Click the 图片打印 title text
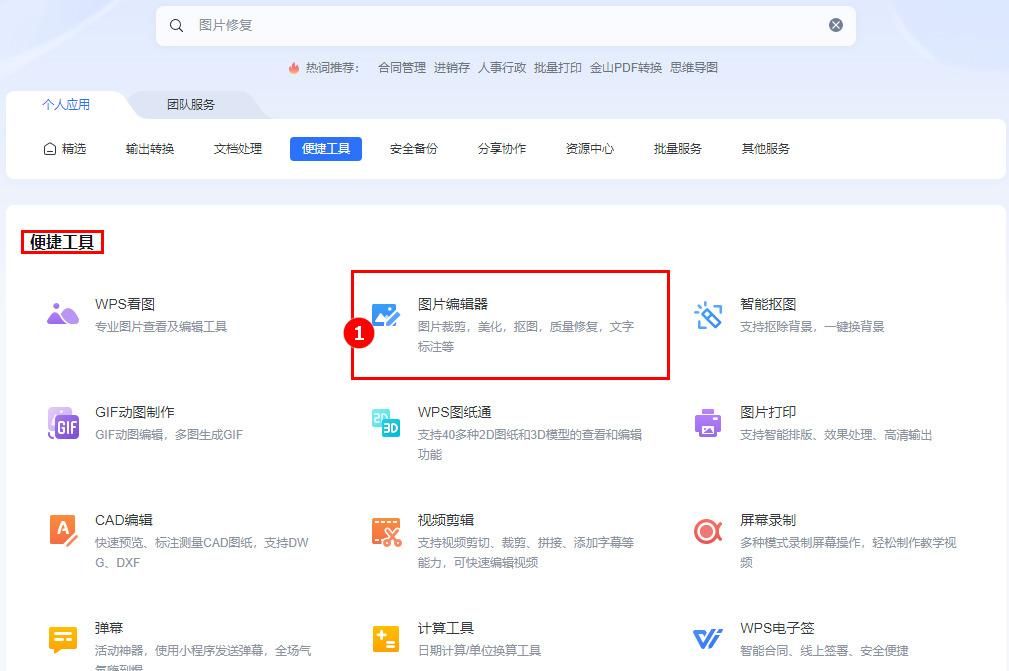 pyautogui.click(x=768, y=412)
